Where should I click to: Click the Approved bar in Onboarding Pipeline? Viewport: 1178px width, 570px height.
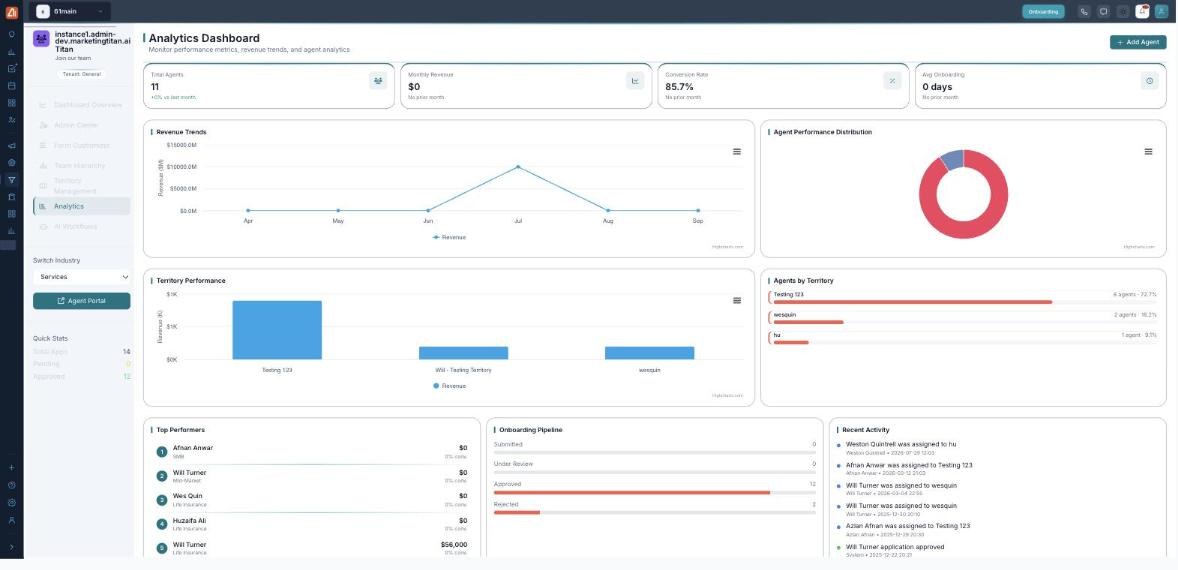654,493
